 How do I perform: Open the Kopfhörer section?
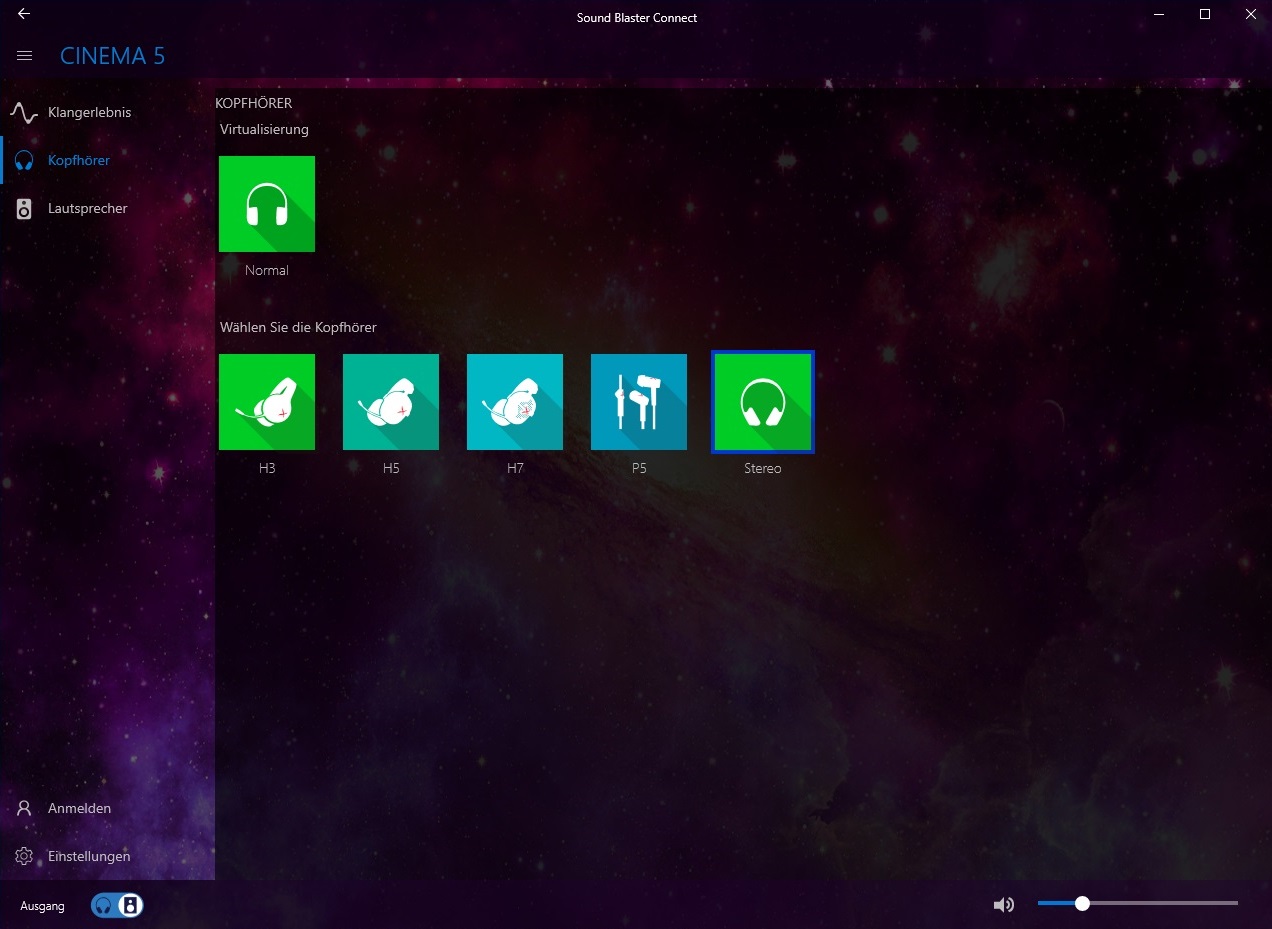pos(107,160)
